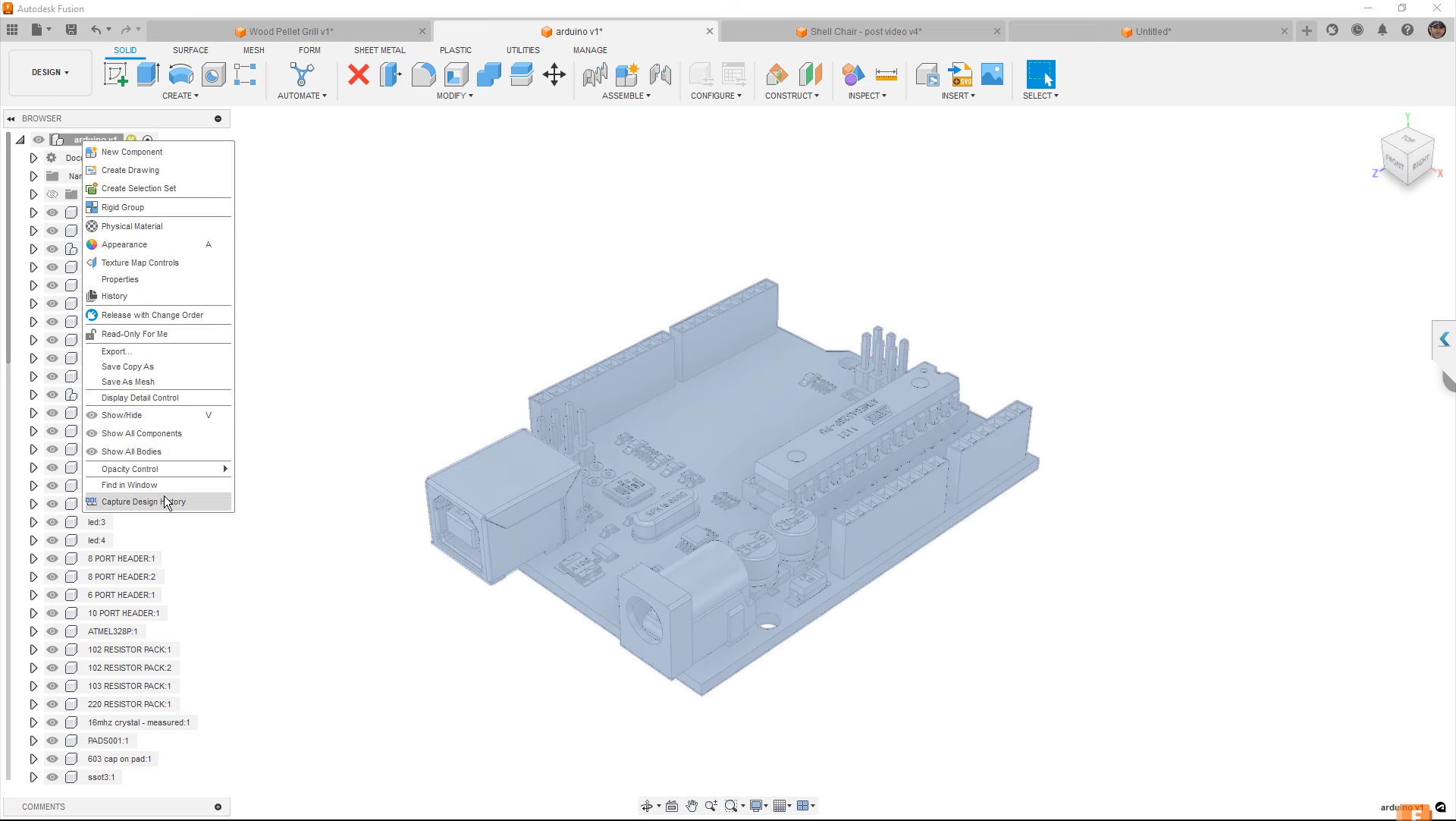
Task: Click the Undo arrow
Action: [x=96, y=30]
